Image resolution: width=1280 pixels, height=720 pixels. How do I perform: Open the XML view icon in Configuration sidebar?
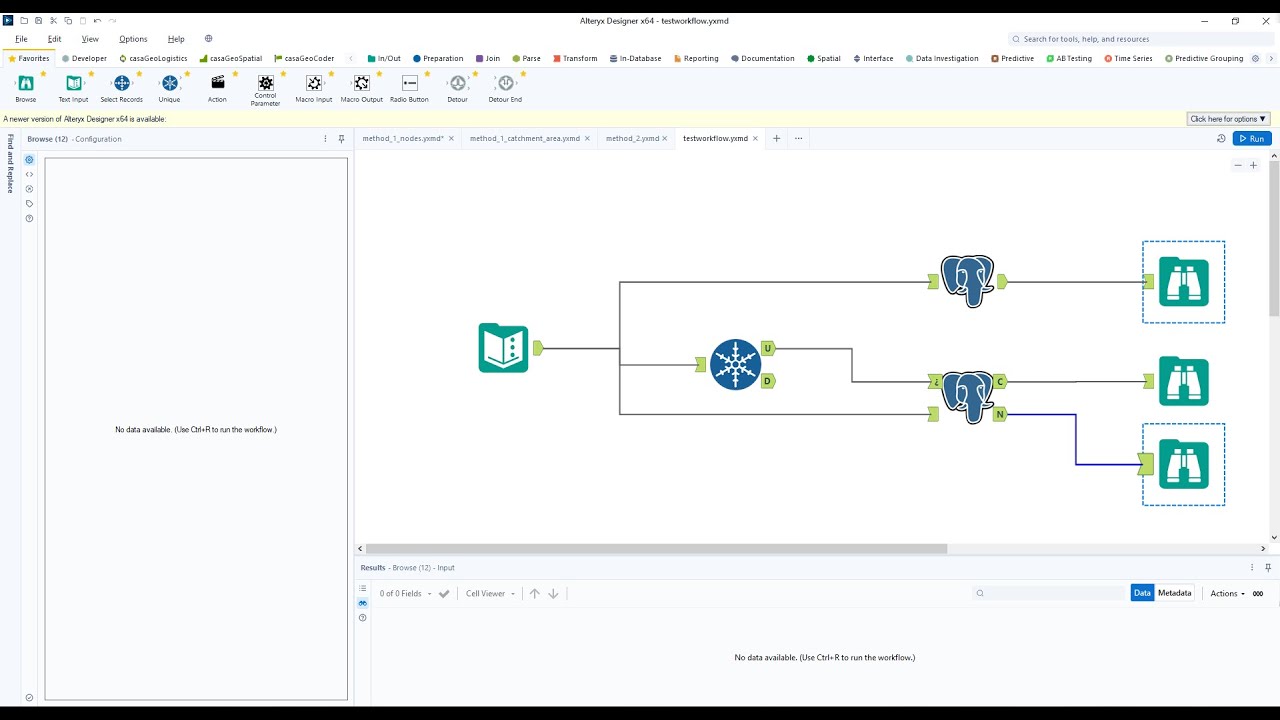29,174
